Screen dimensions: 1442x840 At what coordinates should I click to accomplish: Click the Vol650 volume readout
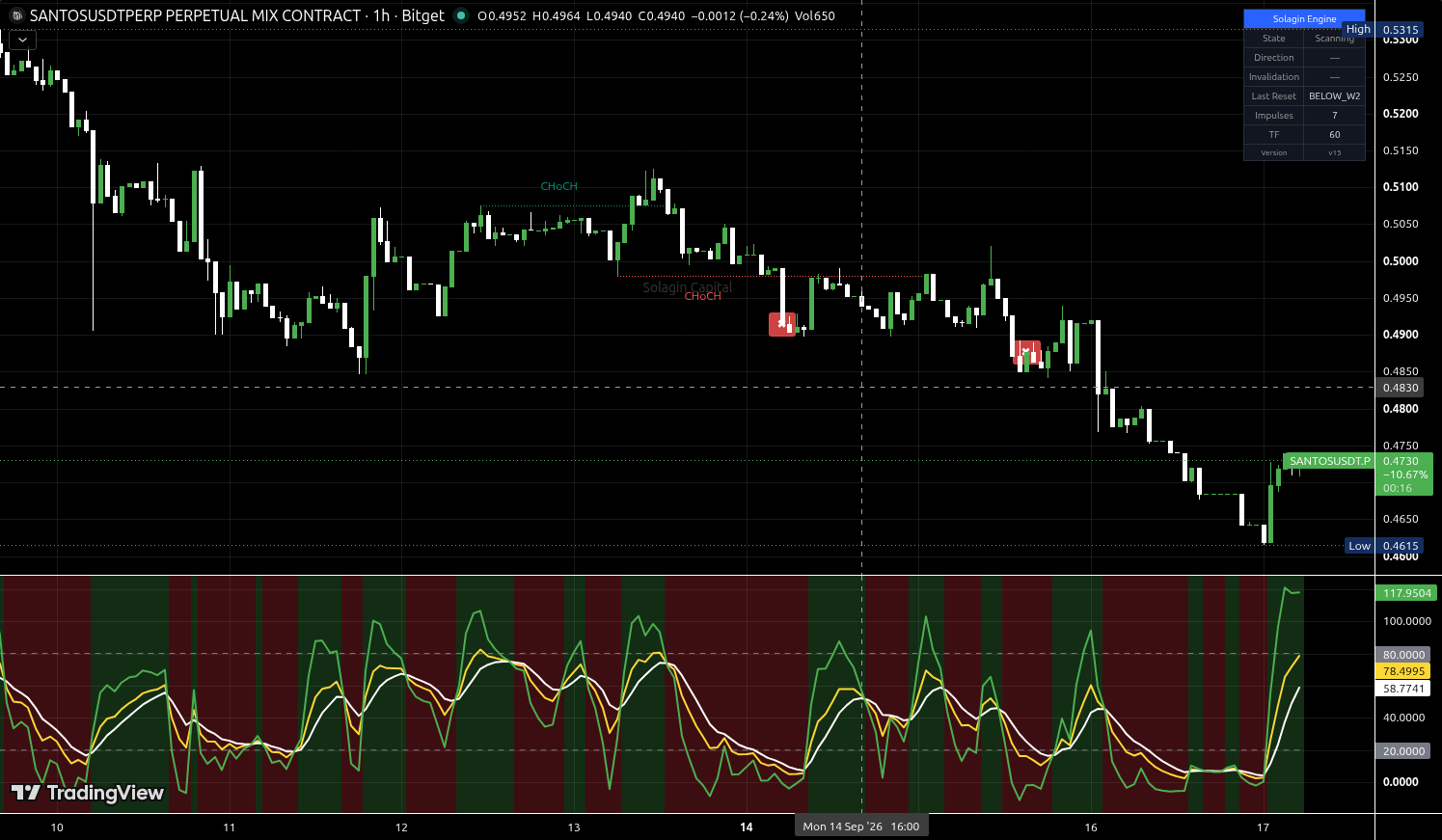click(x=815, y=16)
